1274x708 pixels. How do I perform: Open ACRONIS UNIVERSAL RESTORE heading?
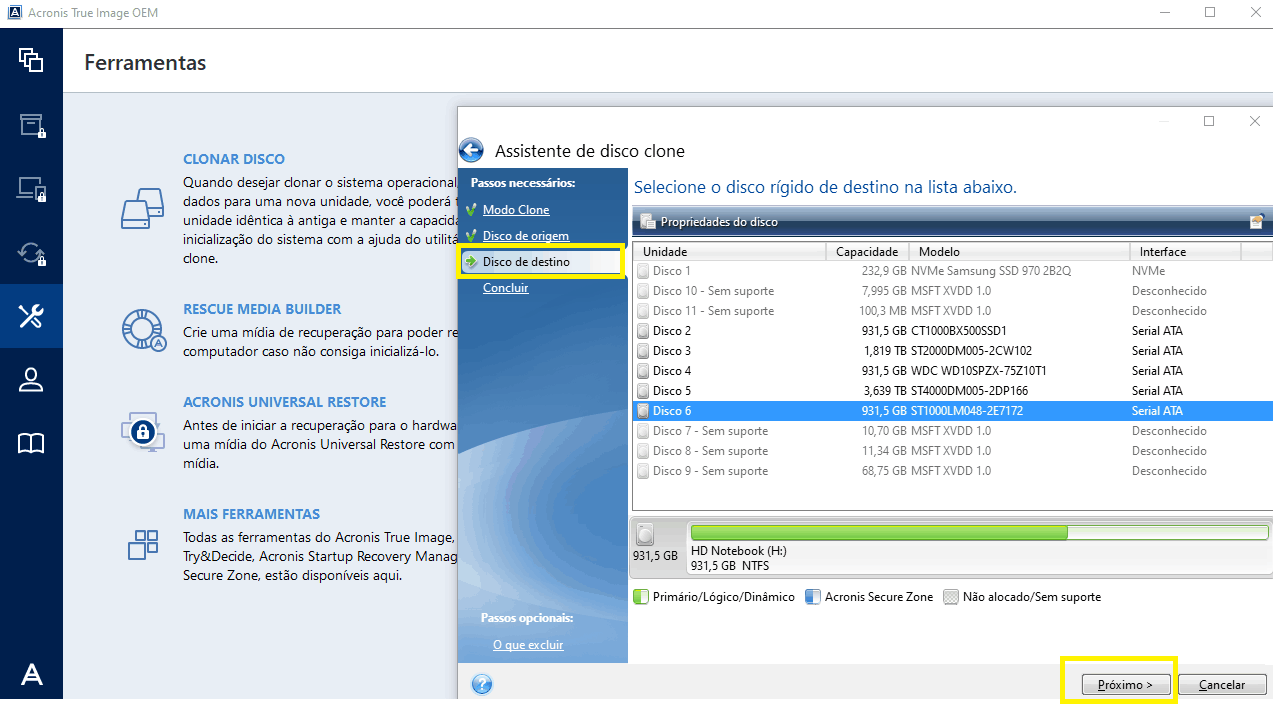tap(285, 402)
